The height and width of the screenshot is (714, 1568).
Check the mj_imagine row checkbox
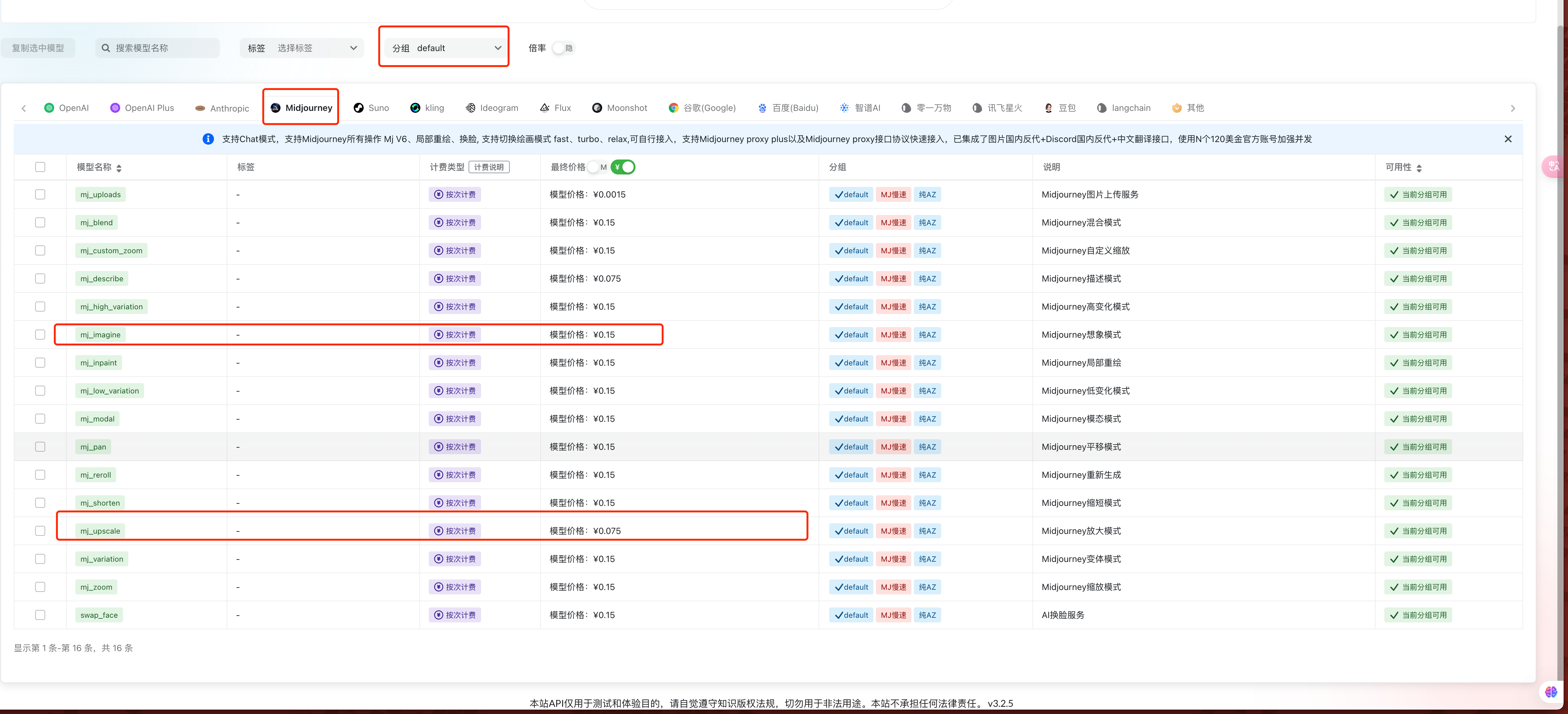tap(40, 335)
